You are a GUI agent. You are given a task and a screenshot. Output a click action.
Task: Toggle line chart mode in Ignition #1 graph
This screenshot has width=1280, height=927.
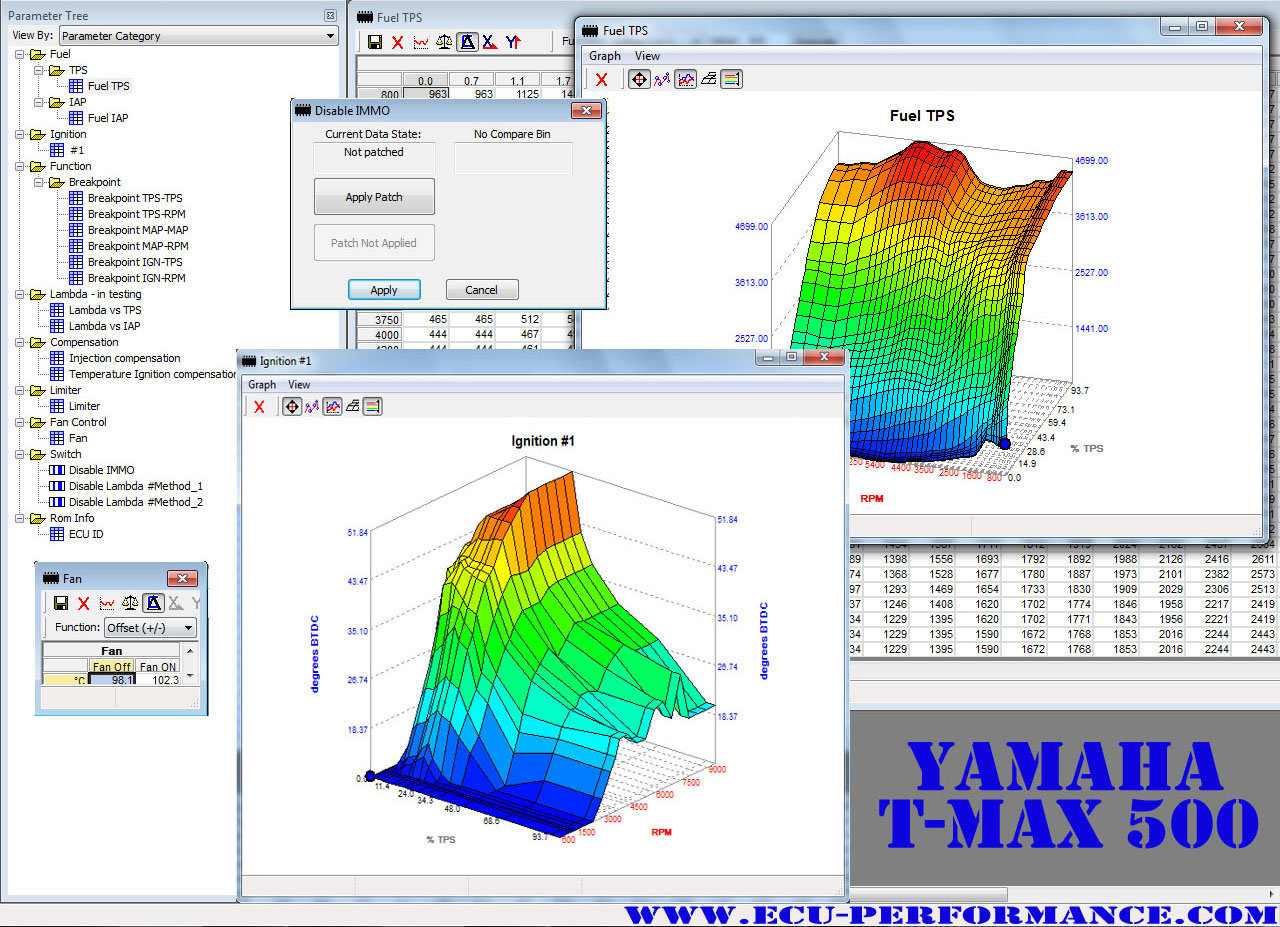point(332,406)
